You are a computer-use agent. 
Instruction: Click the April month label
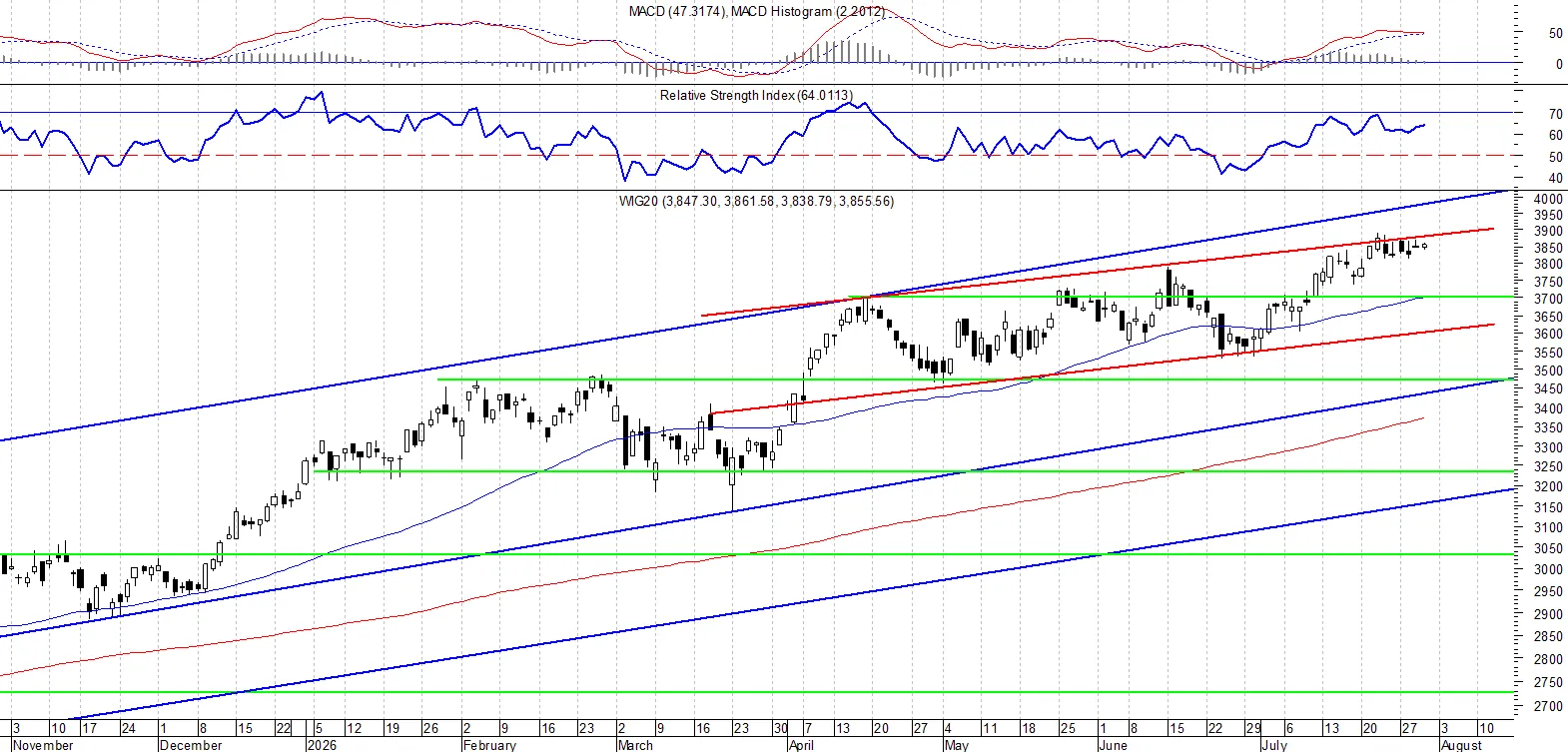[x=801, y=745]
